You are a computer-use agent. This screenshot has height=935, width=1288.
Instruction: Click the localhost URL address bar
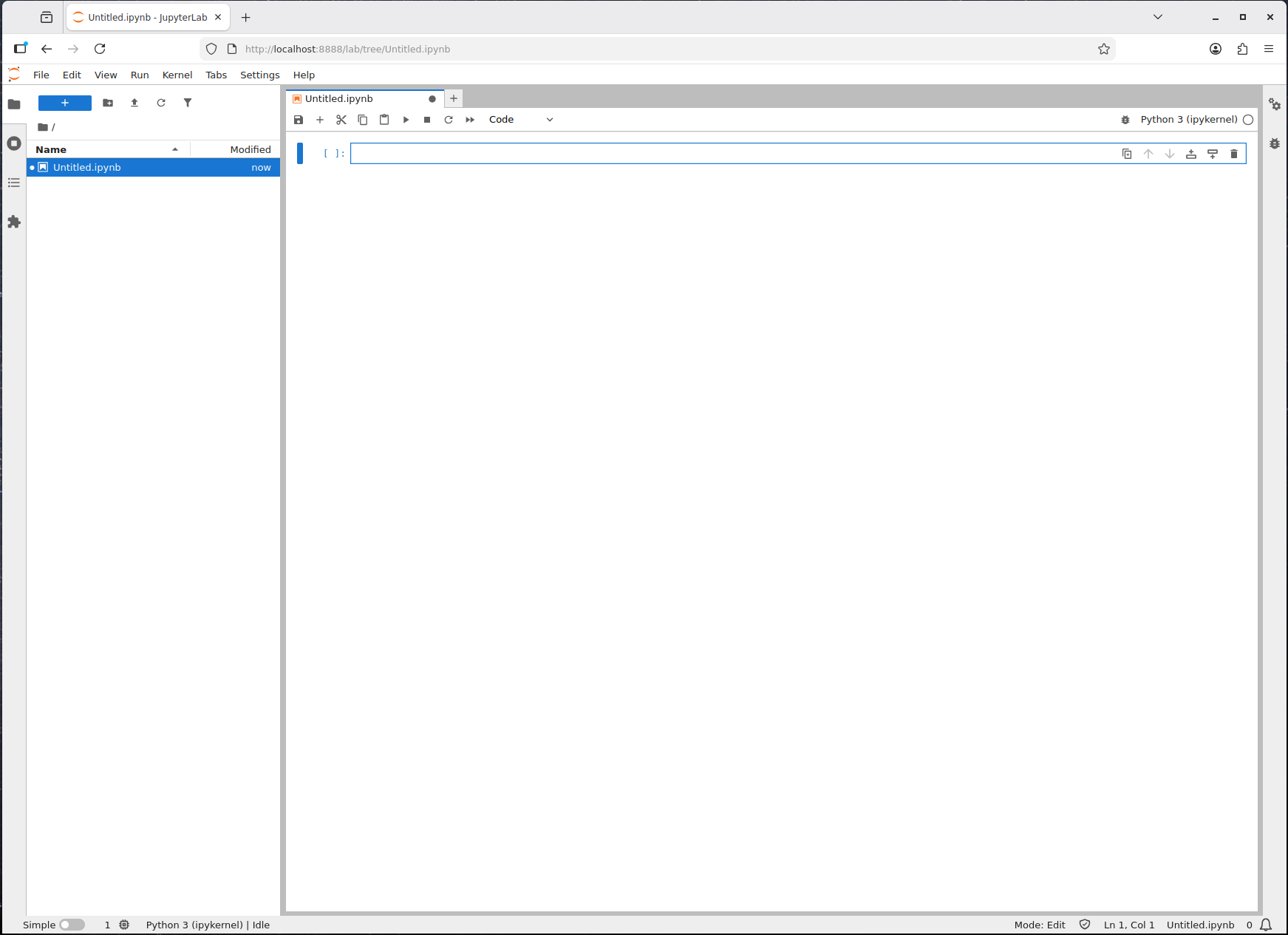658,49
